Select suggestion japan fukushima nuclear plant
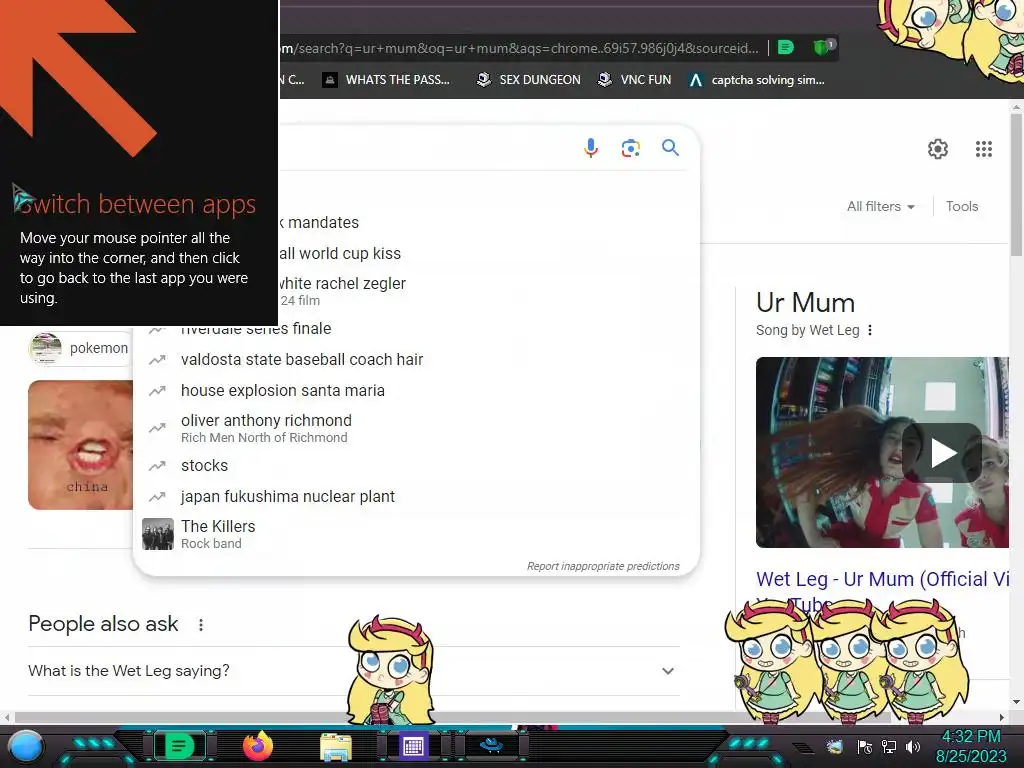1024x768 pixels. coord(416,496)
